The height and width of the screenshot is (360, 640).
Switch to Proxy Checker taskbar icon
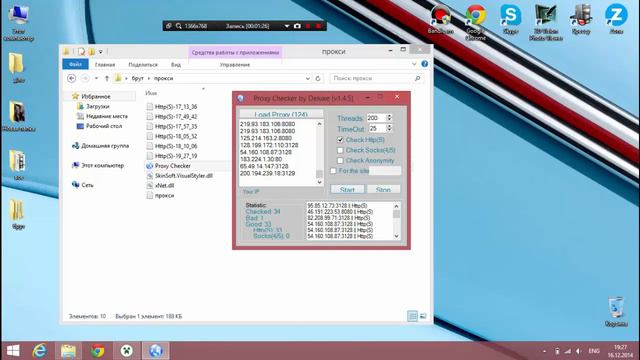(156, 351)
